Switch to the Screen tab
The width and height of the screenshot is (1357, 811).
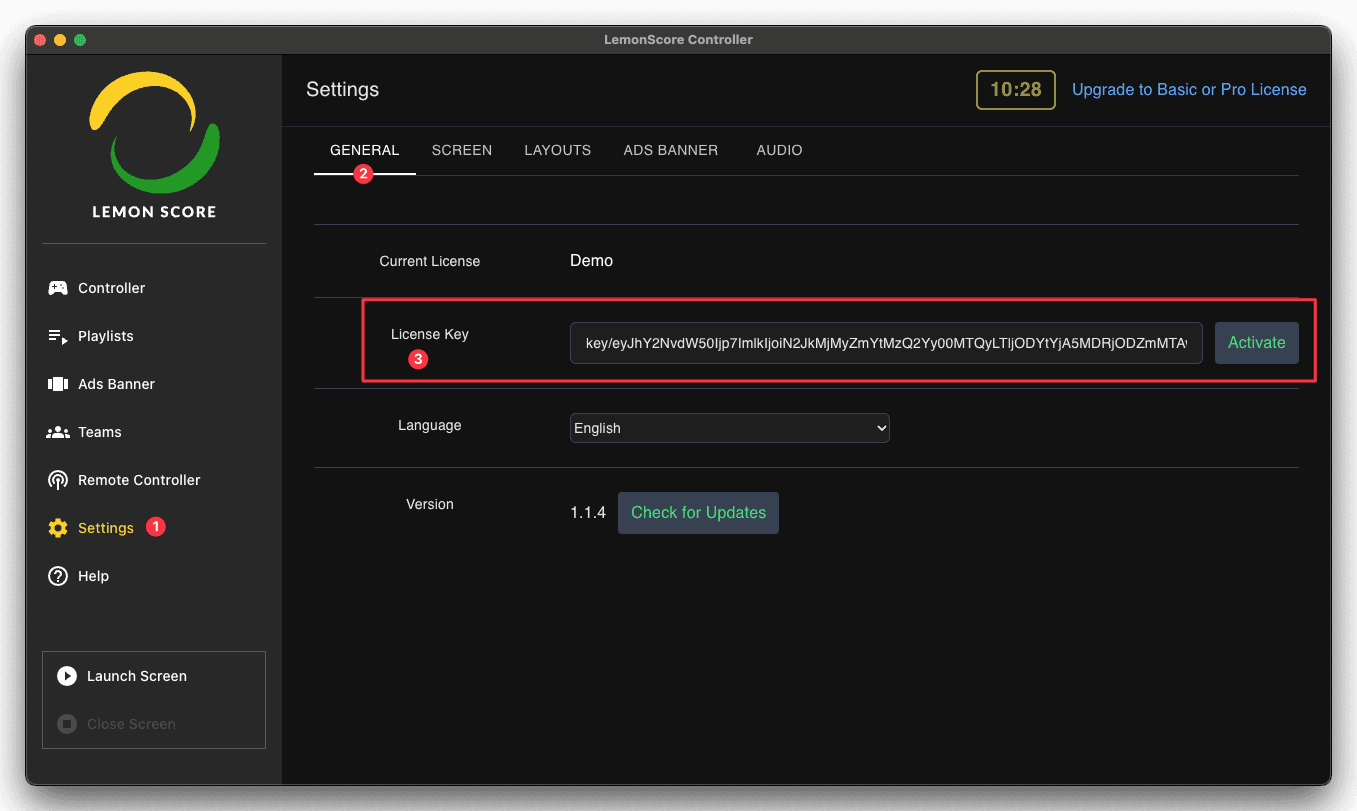pos(461,150)
